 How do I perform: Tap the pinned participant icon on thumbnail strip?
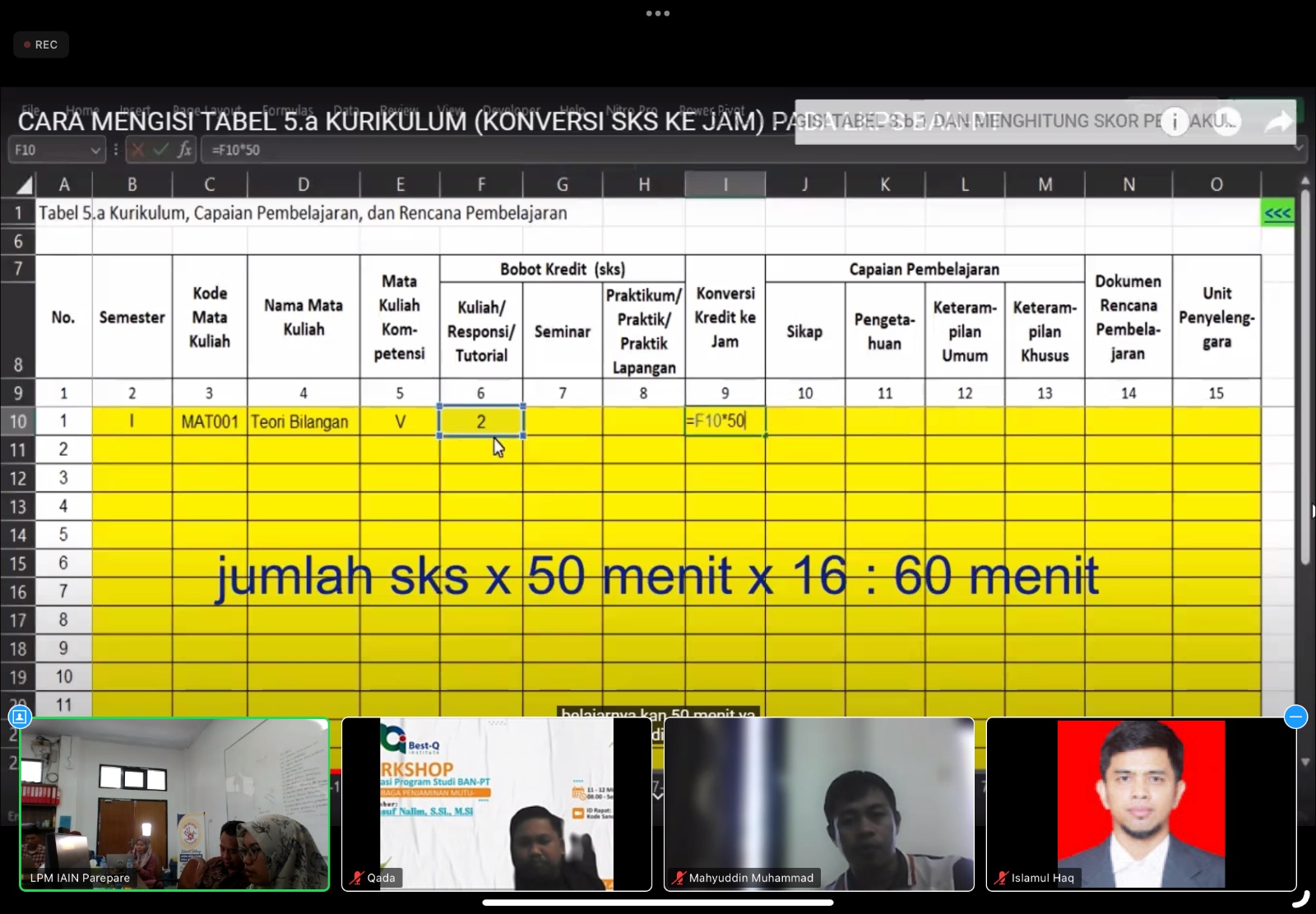(x=20, y=717)
